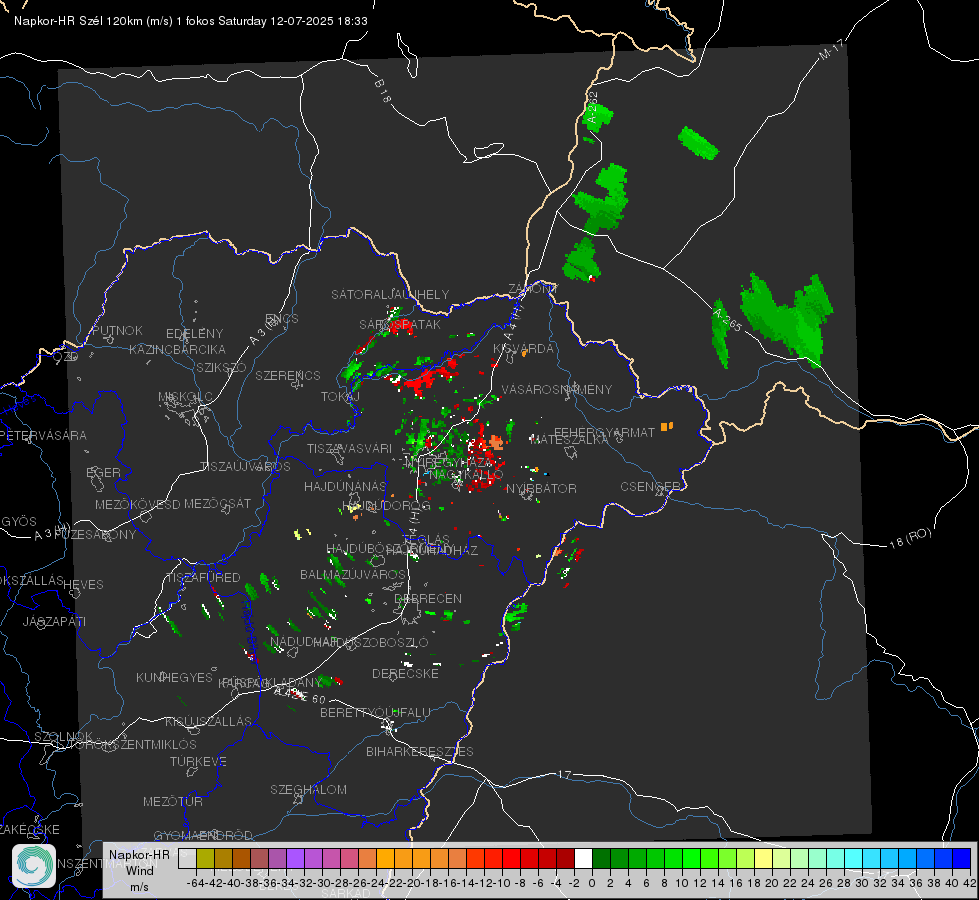Click the small orange echo east of FEHÉRGYARMAT
The height and width of the screenshot is (900, 979).
[667, 427]
